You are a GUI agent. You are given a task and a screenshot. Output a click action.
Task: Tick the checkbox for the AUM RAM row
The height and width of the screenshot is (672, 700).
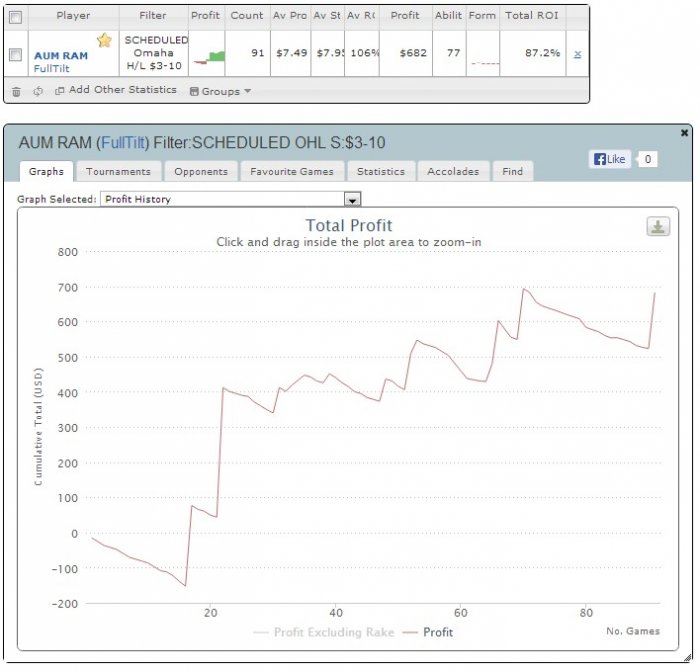pos(16,54)
